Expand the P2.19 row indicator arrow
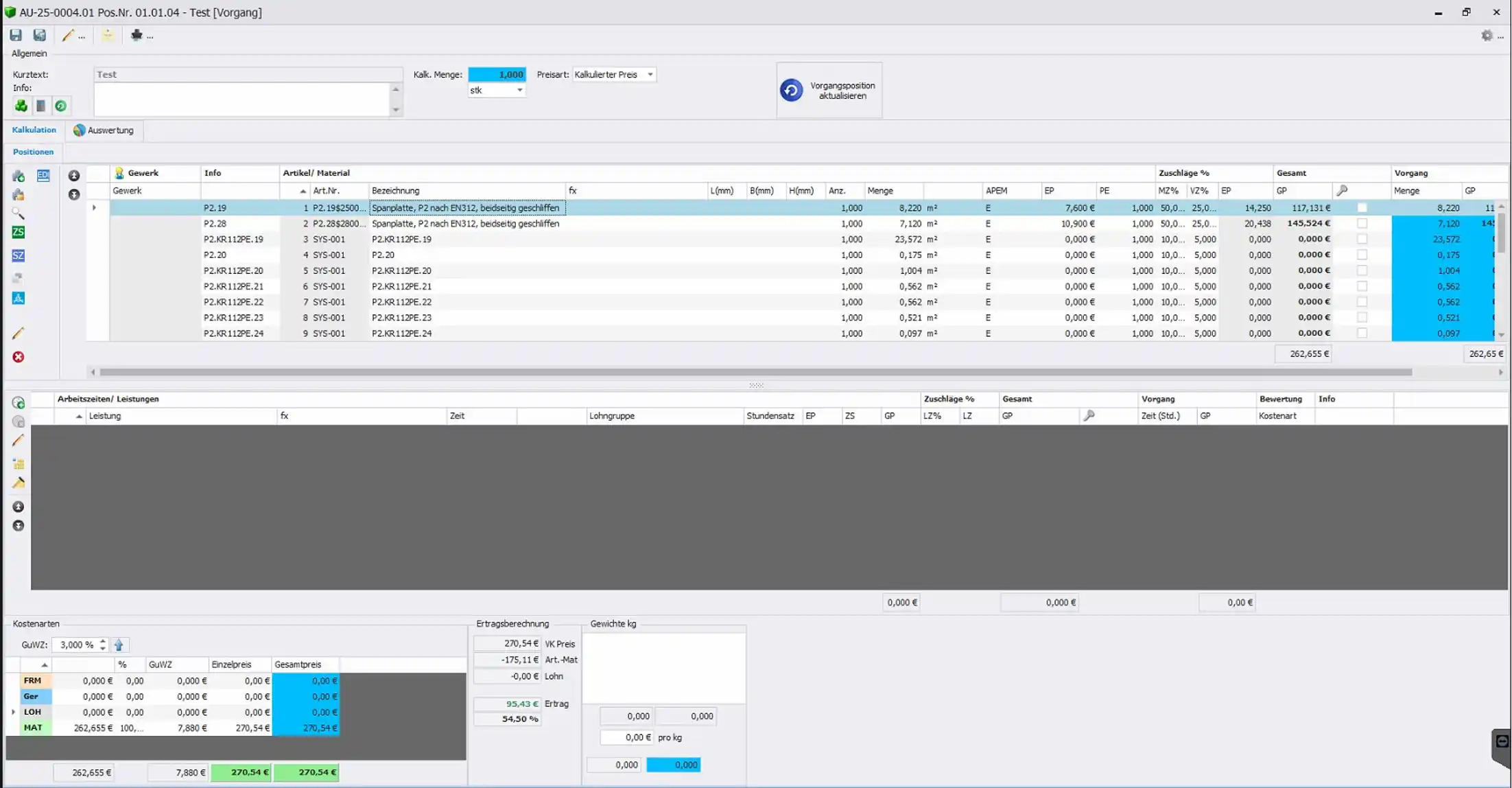This screenshot has width=1512, height=788. point(94,207)
